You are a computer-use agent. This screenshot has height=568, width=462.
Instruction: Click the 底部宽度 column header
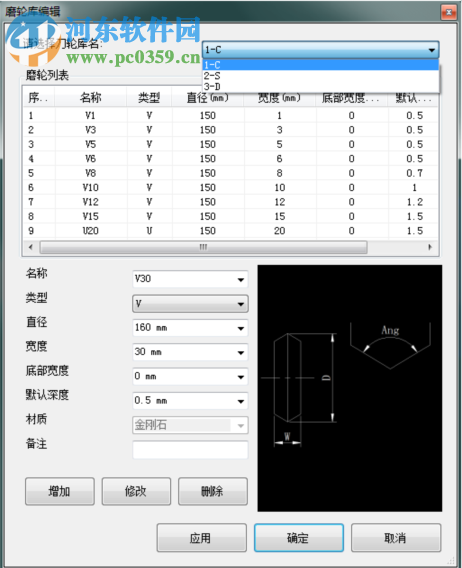[351, 99]
